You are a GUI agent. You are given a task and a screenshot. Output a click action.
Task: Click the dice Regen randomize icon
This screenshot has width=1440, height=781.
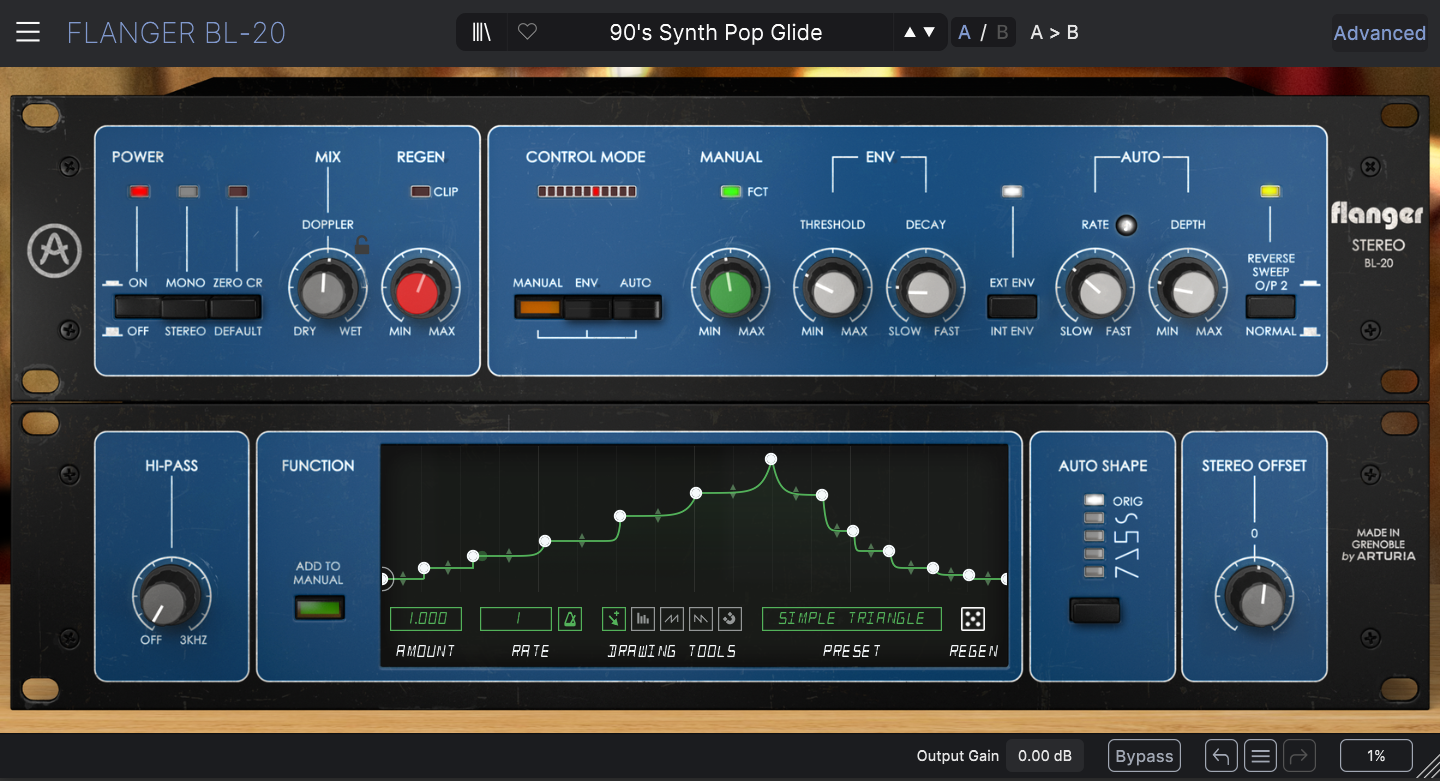click(972, 619)
